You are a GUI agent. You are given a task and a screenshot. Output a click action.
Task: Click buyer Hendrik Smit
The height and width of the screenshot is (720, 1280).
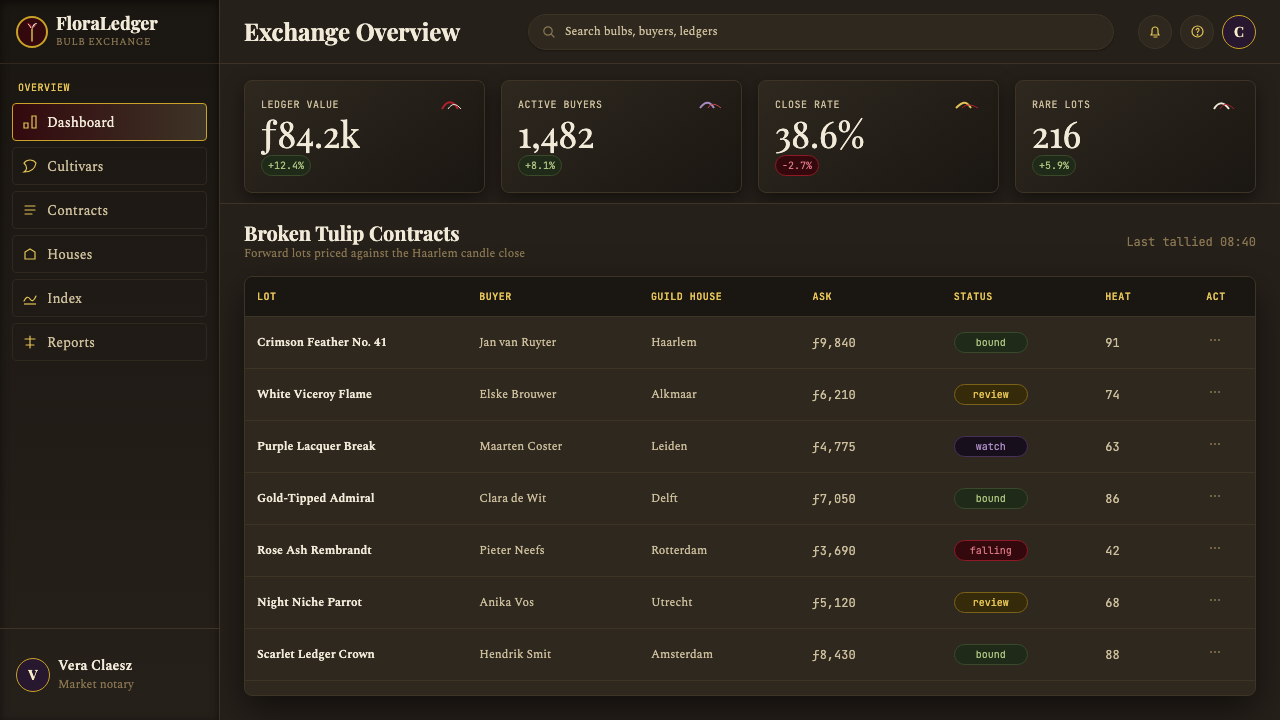coord(515,654)
